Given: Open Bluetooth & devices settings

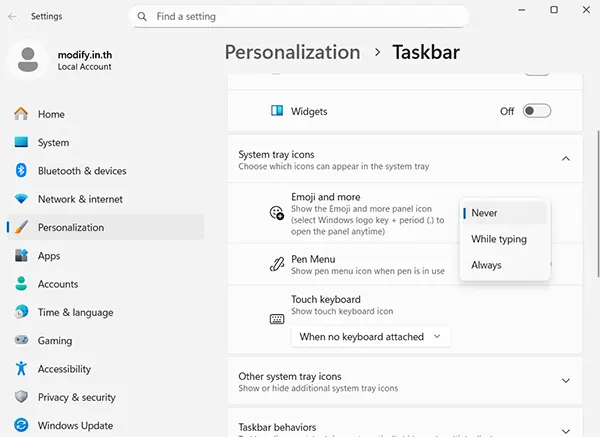Looking at the screenshot, I should [106, 171].
